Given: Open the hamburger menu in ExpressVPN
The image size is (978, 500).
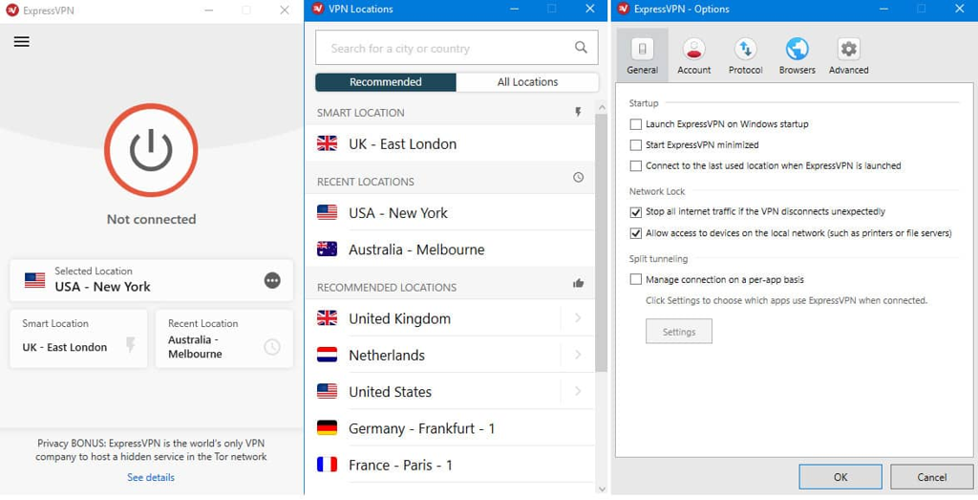Looking at the screenshot, I should 21,42.
